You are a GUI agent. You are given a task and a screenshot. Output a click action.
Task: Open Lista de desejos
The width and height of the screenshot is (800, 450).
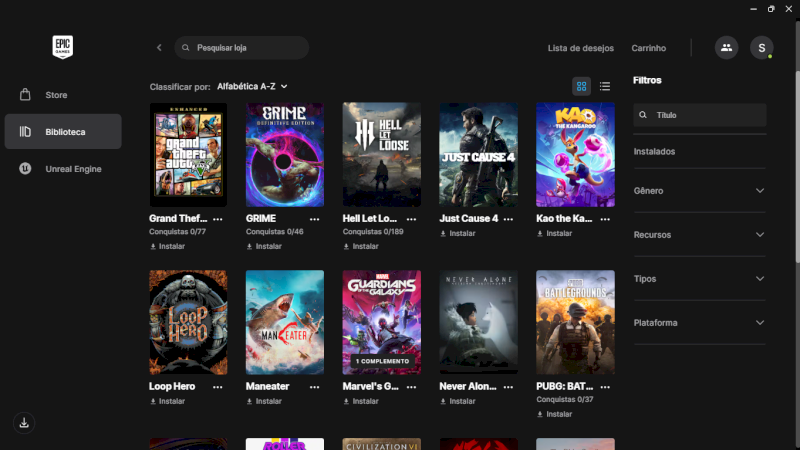[x=581, y=48]
